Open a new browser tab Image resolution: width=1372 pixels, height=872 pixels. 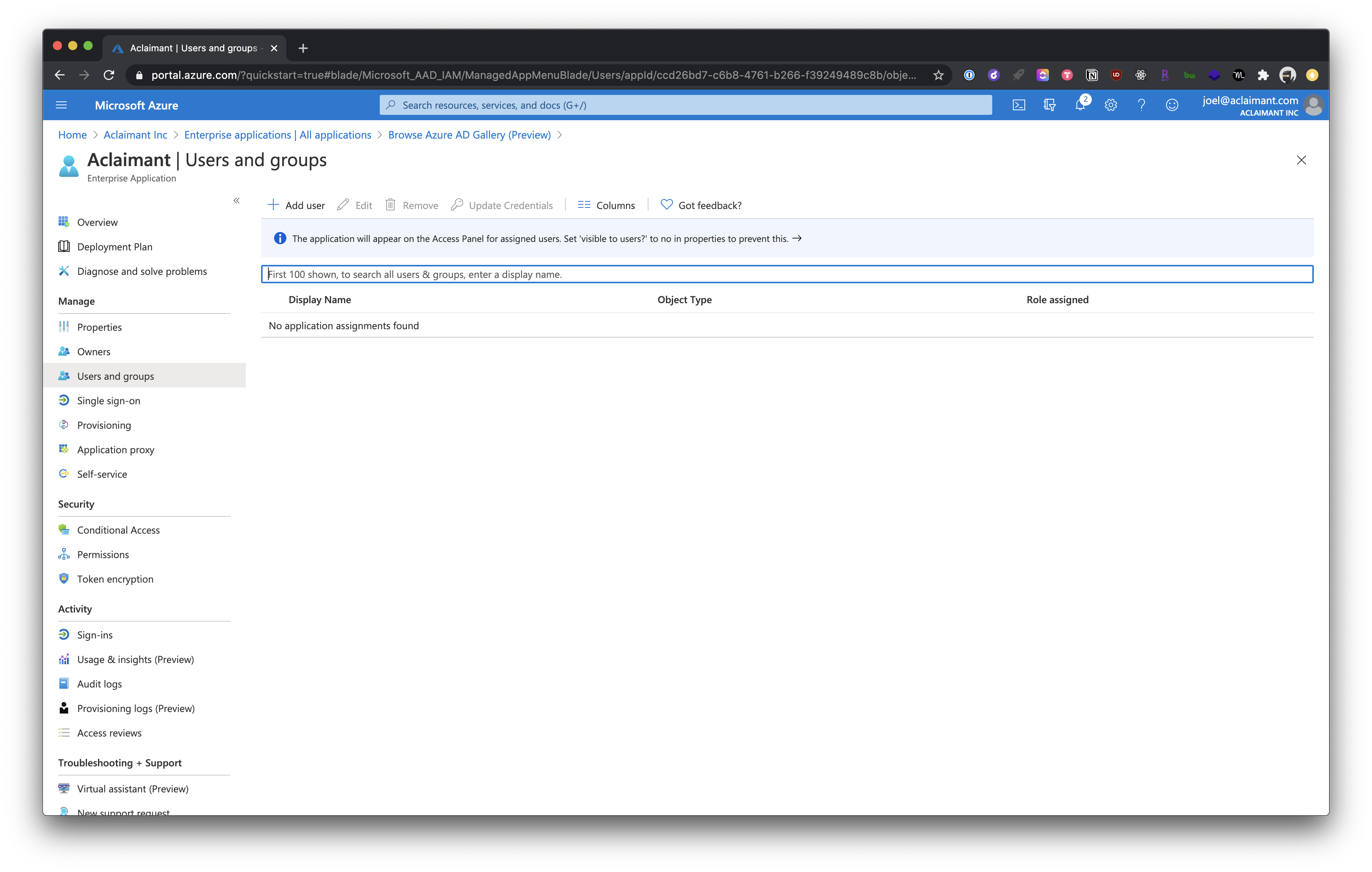pyautogui.click(x=303, y=48)
